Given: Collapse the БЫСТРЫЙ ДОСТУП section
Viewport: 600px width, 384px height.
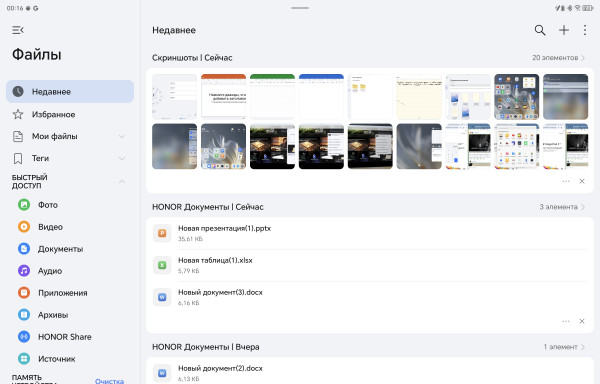Looking at the screenshot, I should tap(122, 181).
